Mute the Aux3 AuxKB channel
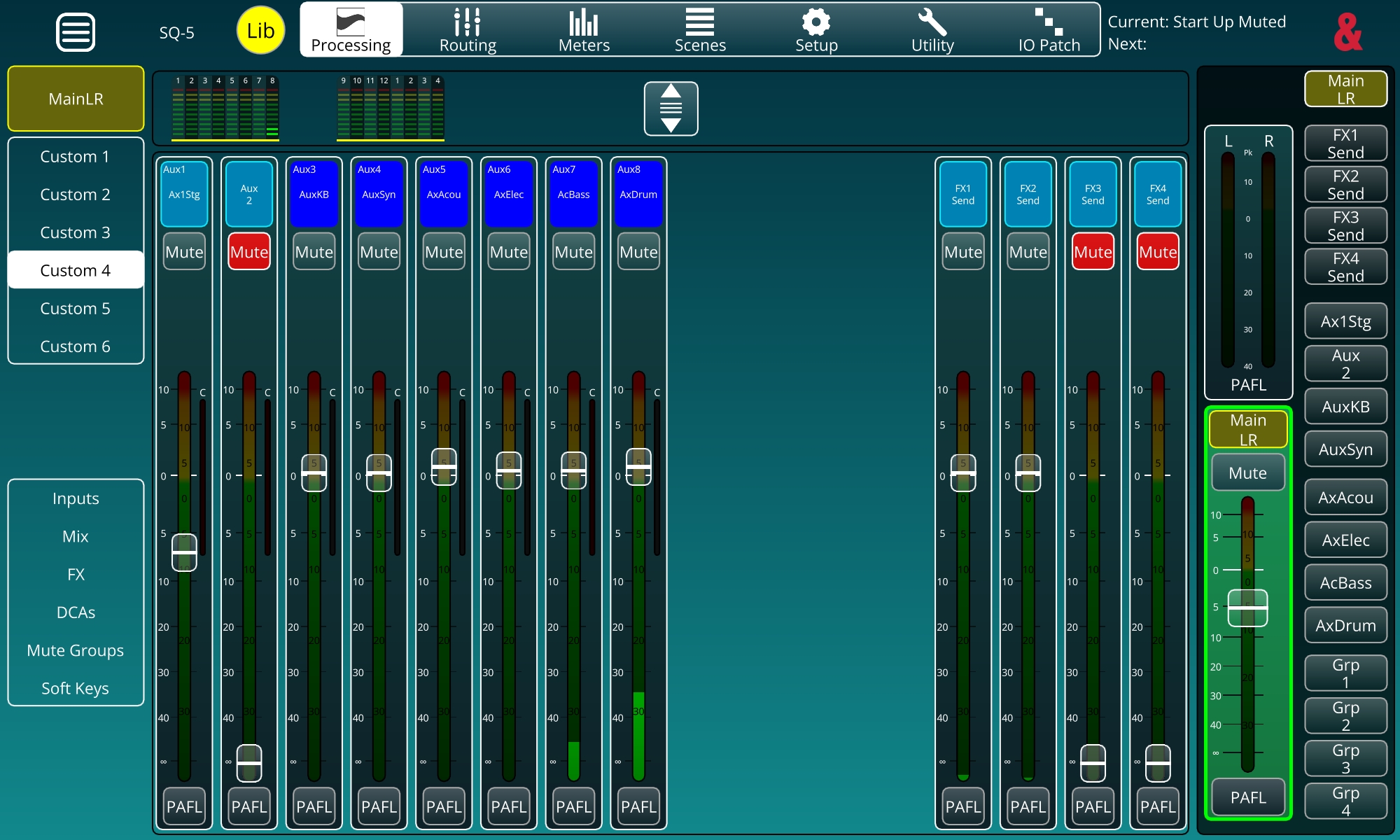This screenshot has height=840, width=1400. click(314, 252)
